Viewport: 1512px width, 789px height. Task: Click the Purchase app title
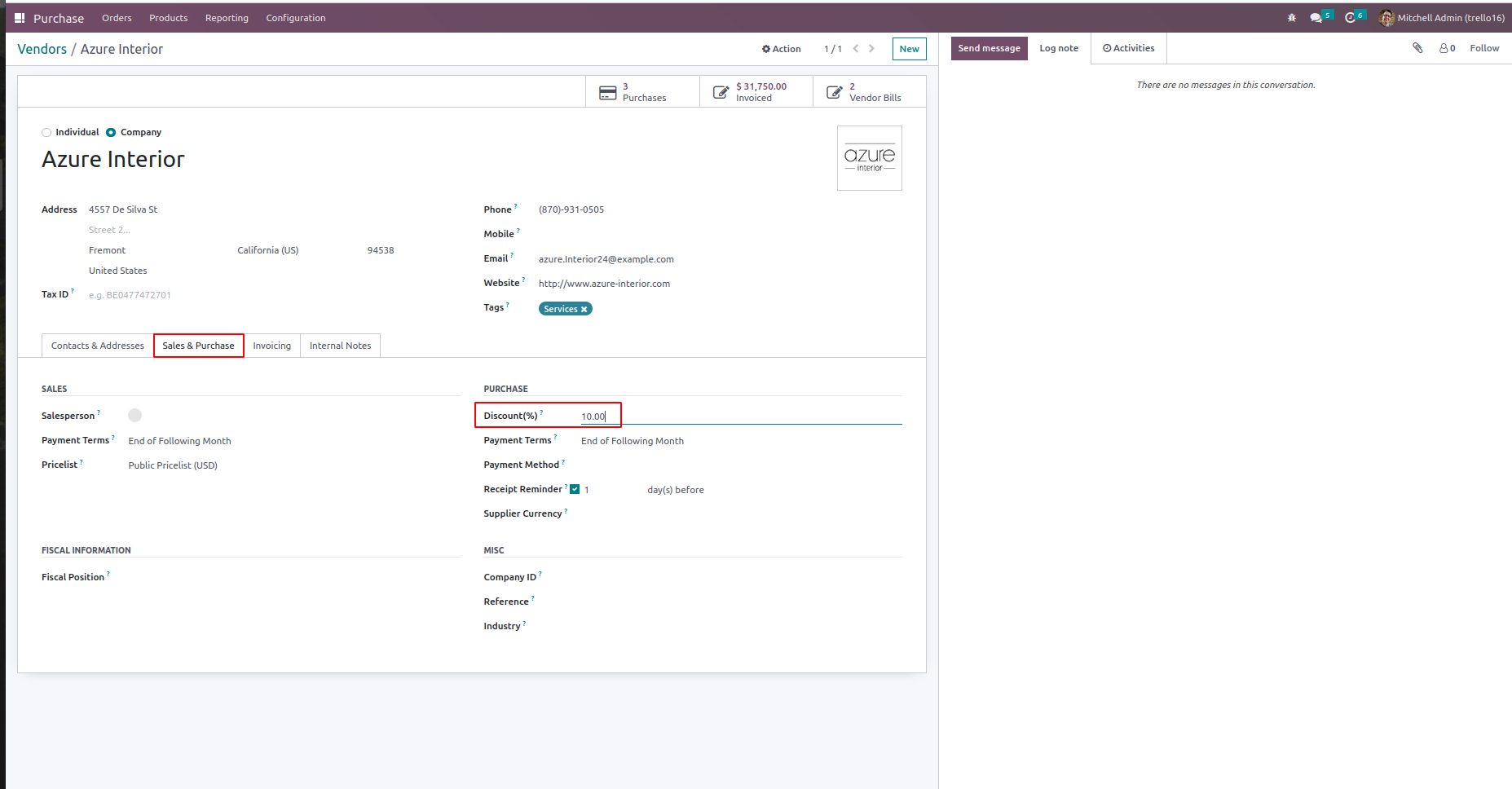coord(59,18)
